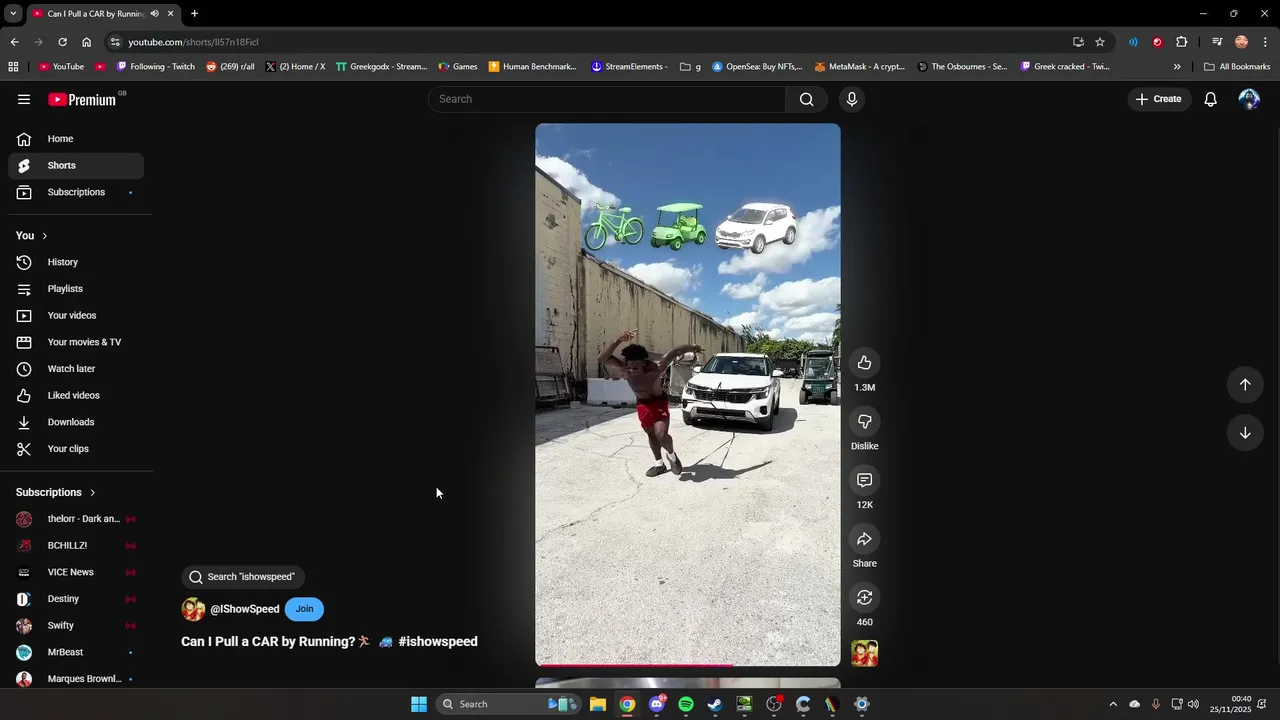The image size is (1280, 720).
Task: Click the YouTube Premium logo
Action: tap(82, 99)
